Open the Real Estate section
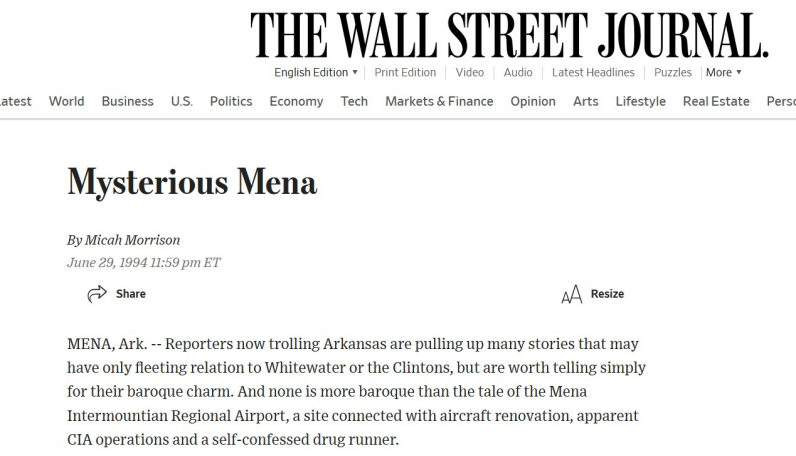Image resolution: width=796 pixels, height=456 pixels. pos(716,101)
